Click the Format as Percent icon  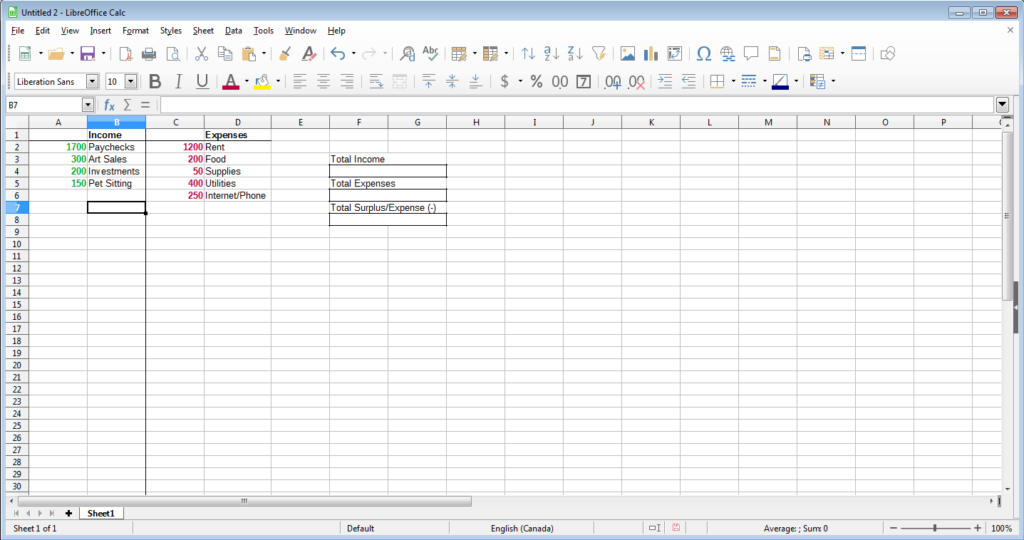536,82
